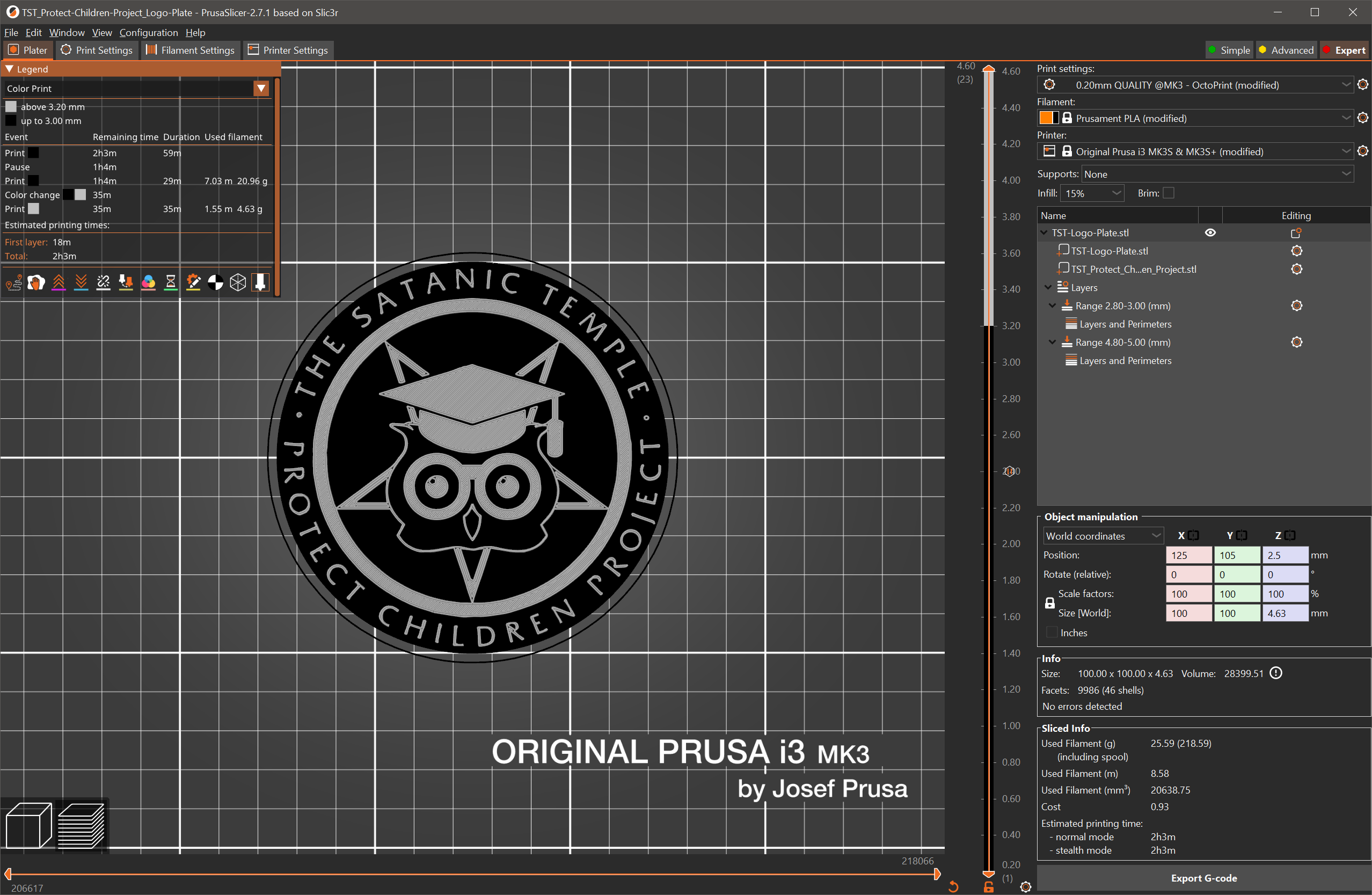This screenshot has width=1372, height=895.
Task: Click the Export G-code button
Action: click(x=1203, y=878)
